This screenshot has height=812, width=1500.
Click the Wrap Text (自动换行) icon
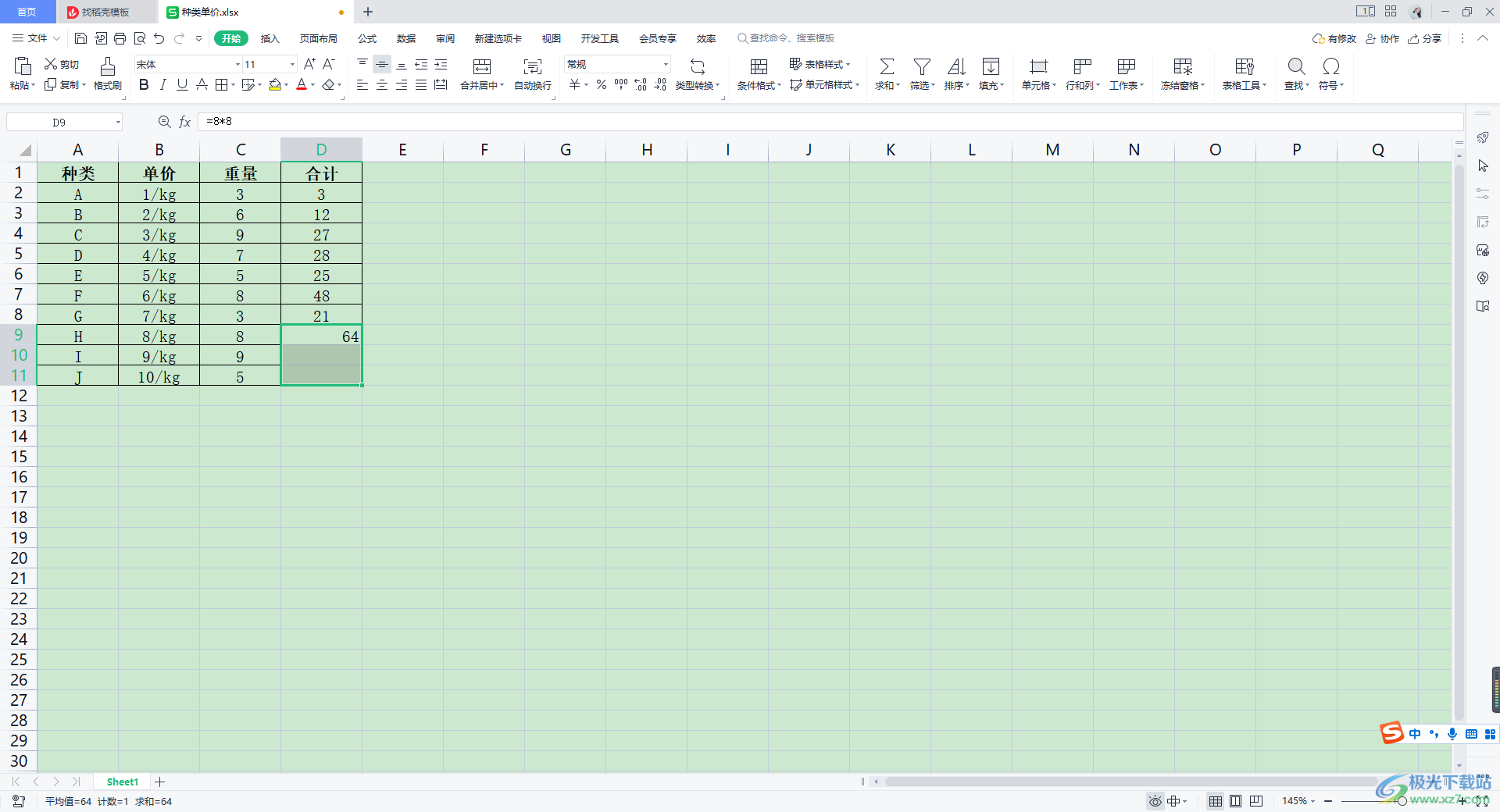click(x=533, y=66)
